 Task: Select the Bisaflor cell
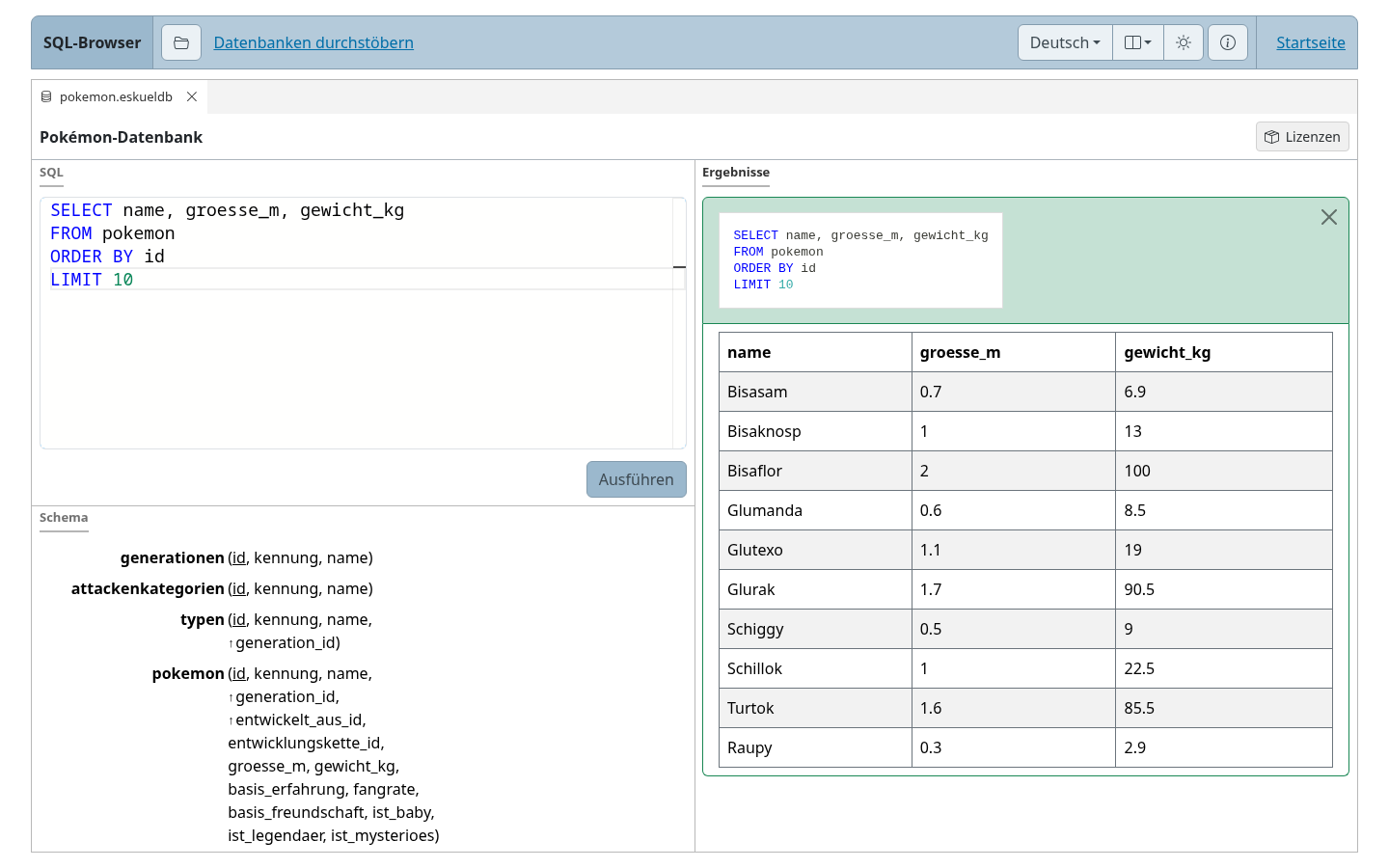click(815, 471)
